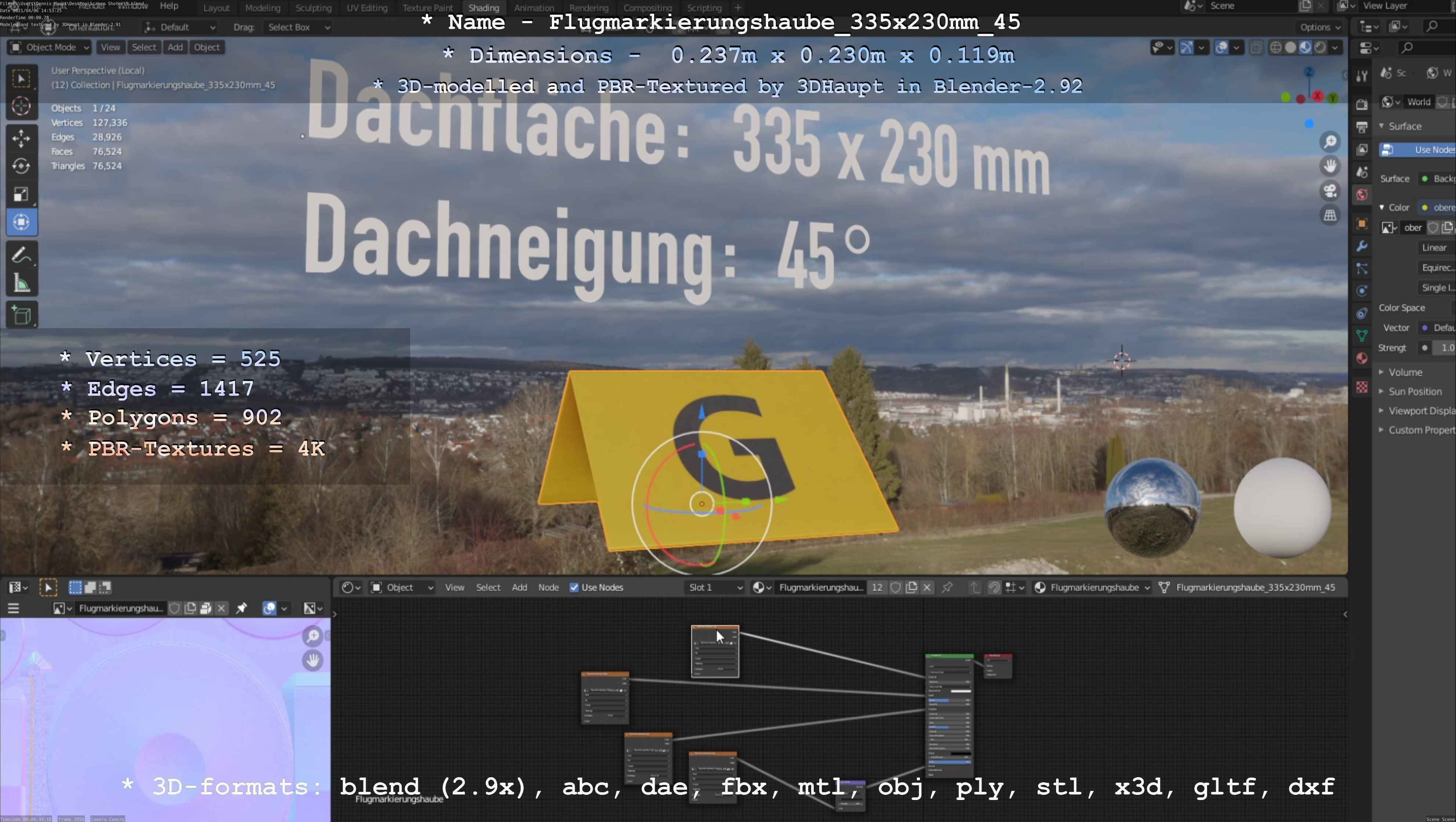1456x822 pixels.
Task: Open the Modifiers wrench tab
Action: [x=1362, y=246]
